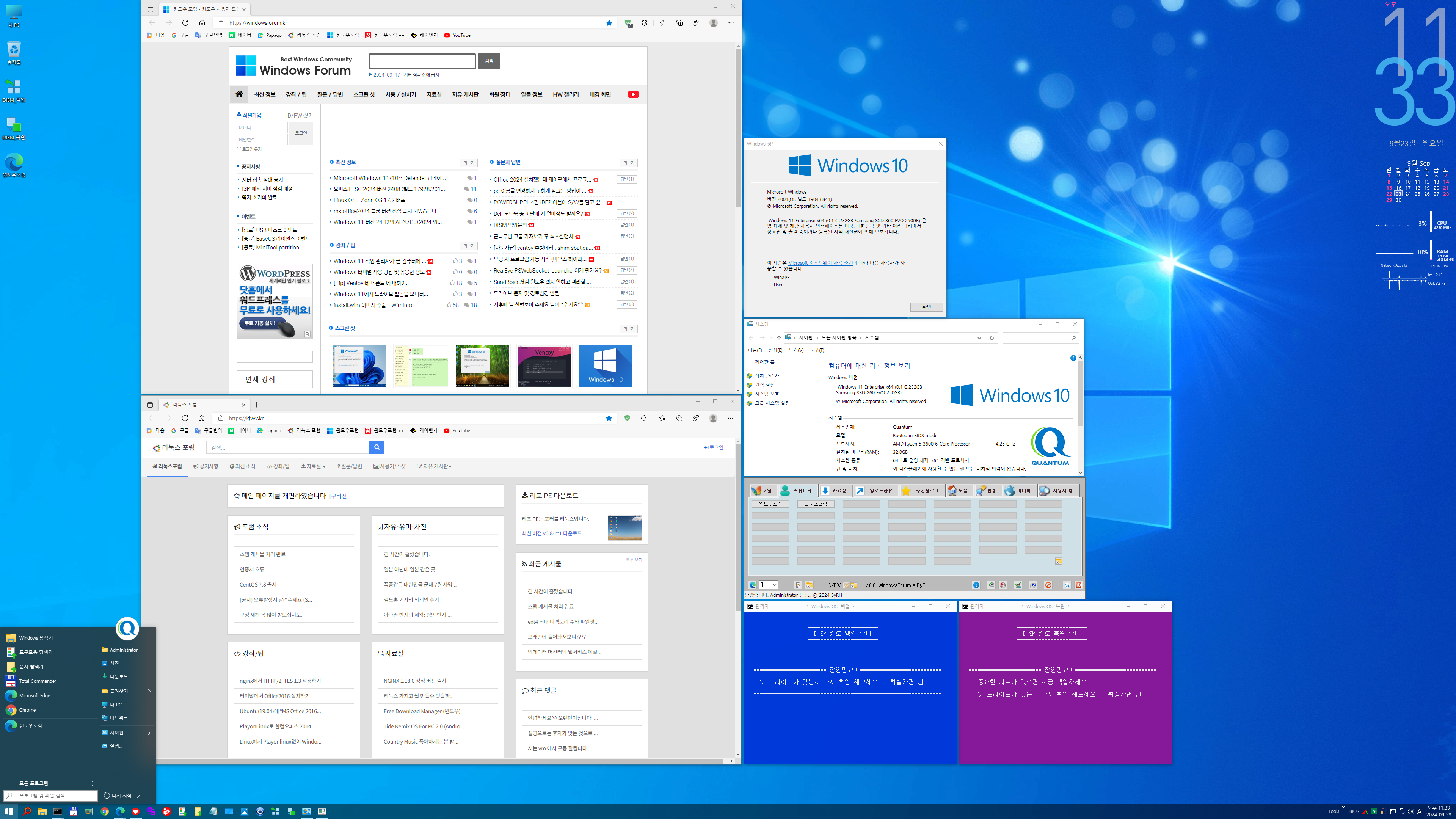
Task: Expand 즐겨찾기 submenu in start menu
Action: click(x=149, y=691)
